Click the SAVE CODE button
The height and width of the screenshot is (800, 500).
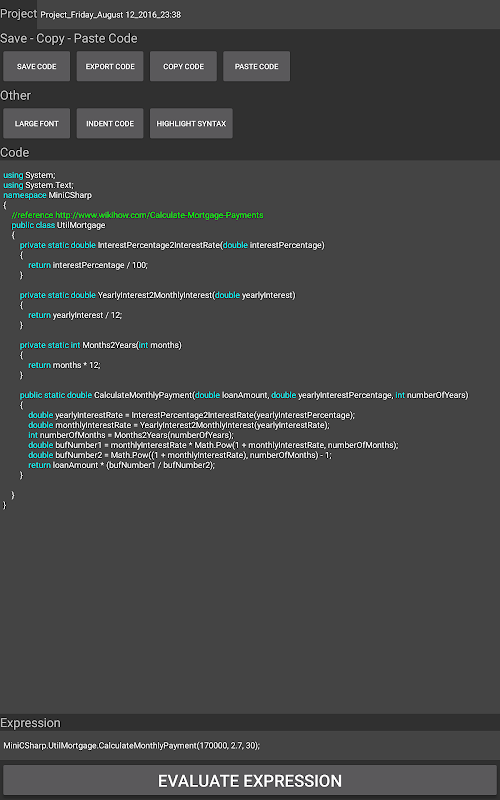37,66
